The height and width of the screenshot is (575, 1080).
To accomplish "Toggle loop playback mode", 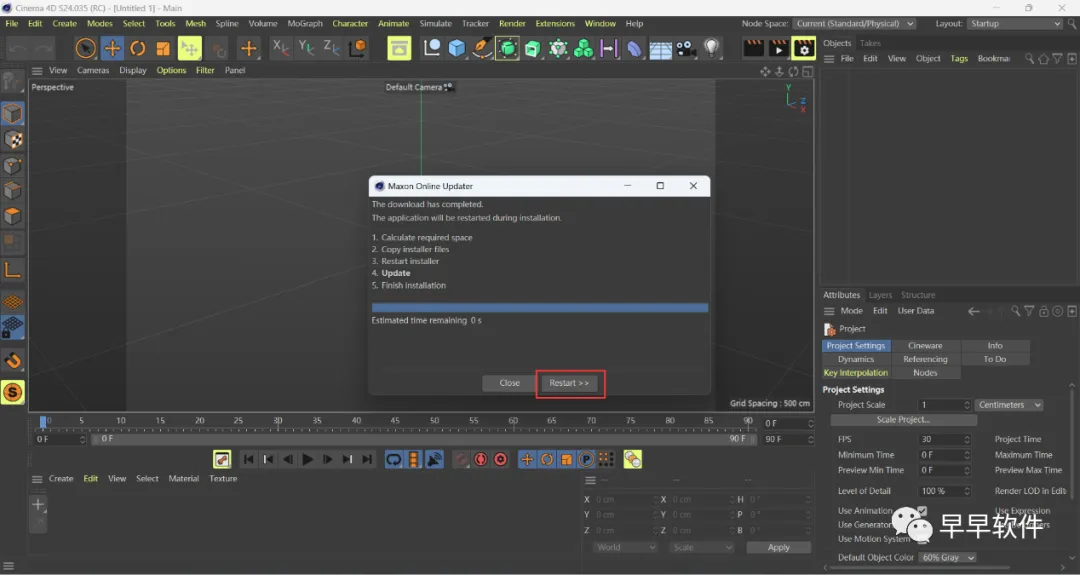I will point(394,459).
